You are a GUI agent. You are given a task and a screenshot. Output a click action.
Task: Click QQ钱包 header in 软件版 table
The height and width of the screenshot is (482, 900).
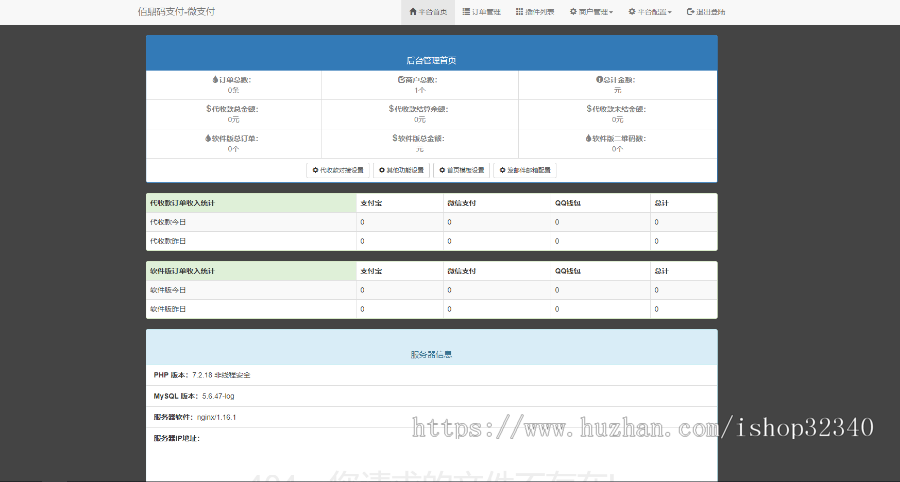[568, 271]
